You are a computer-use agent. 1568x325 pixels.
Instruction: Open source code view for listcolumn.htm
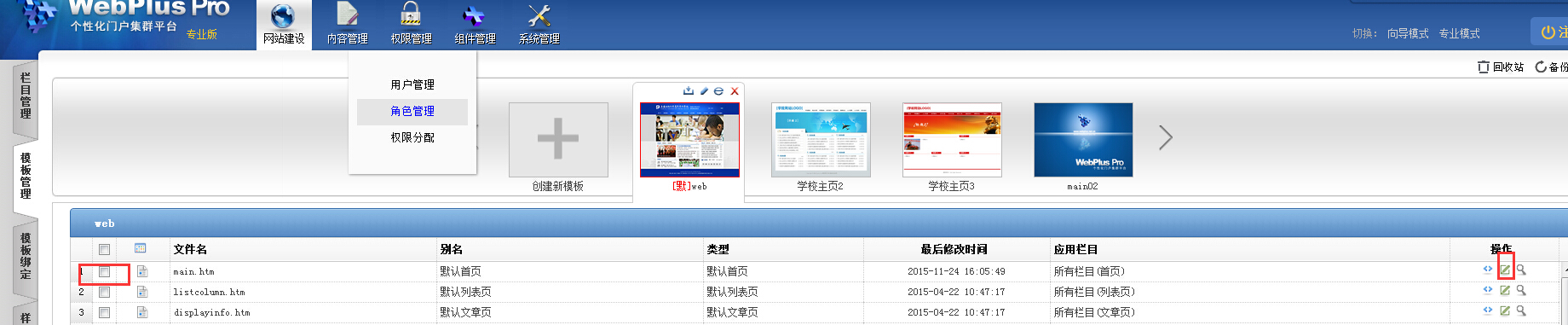1488,290
